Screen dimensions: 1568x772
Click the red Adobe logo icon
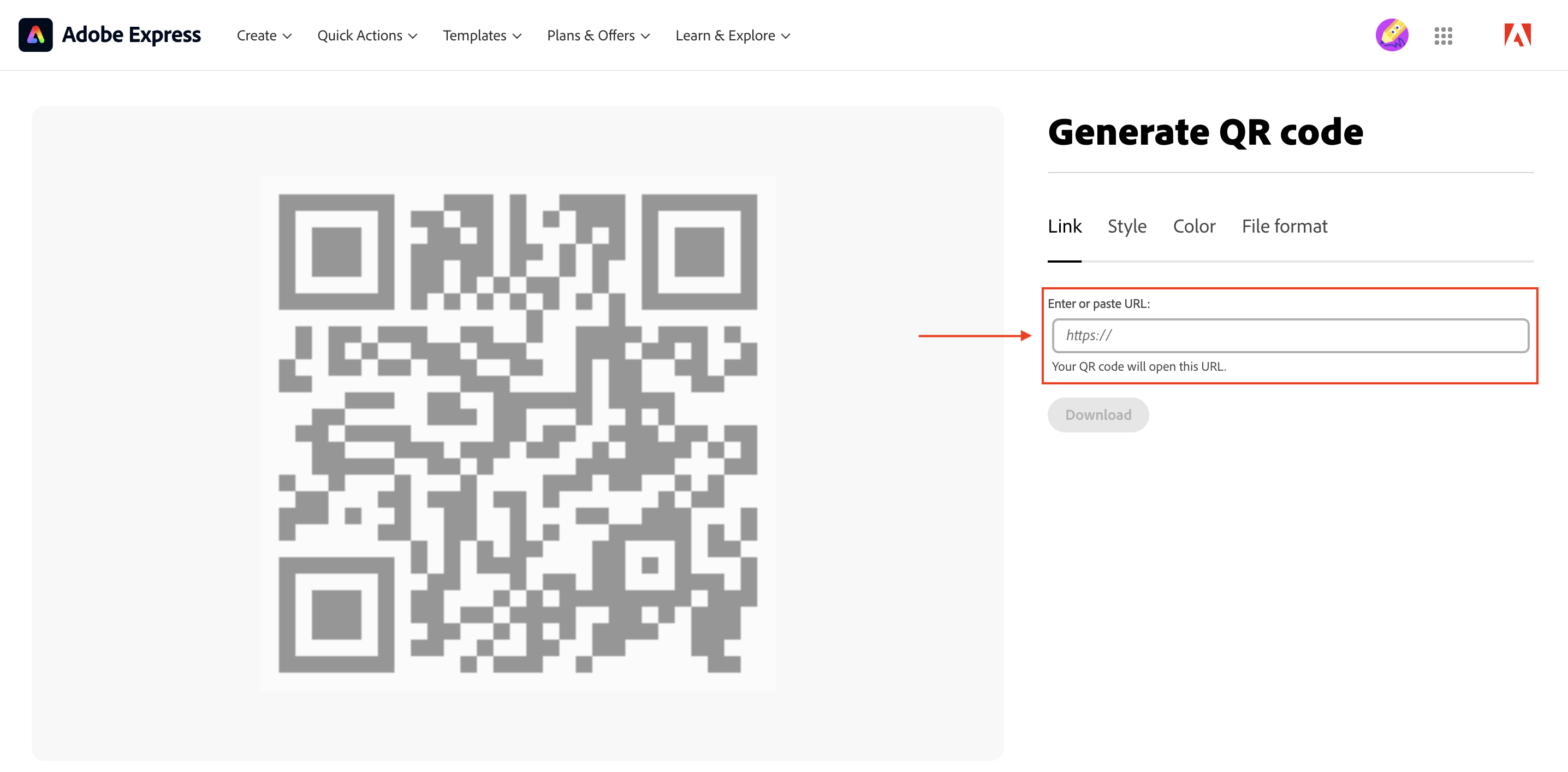tap(1517, 35)
